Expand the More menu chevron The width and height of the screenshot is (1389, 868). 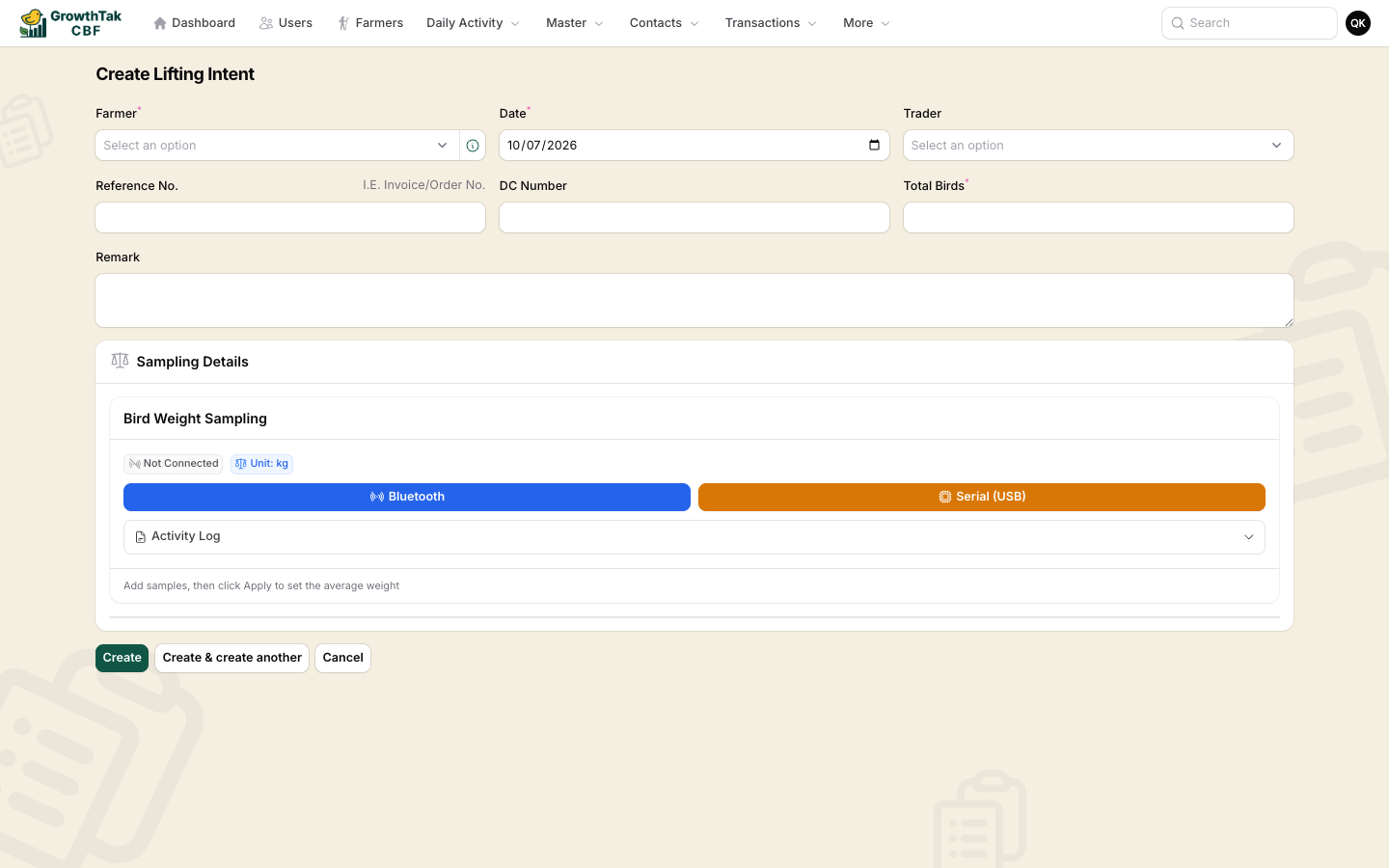pyautogui.click(x=885, y=24)
